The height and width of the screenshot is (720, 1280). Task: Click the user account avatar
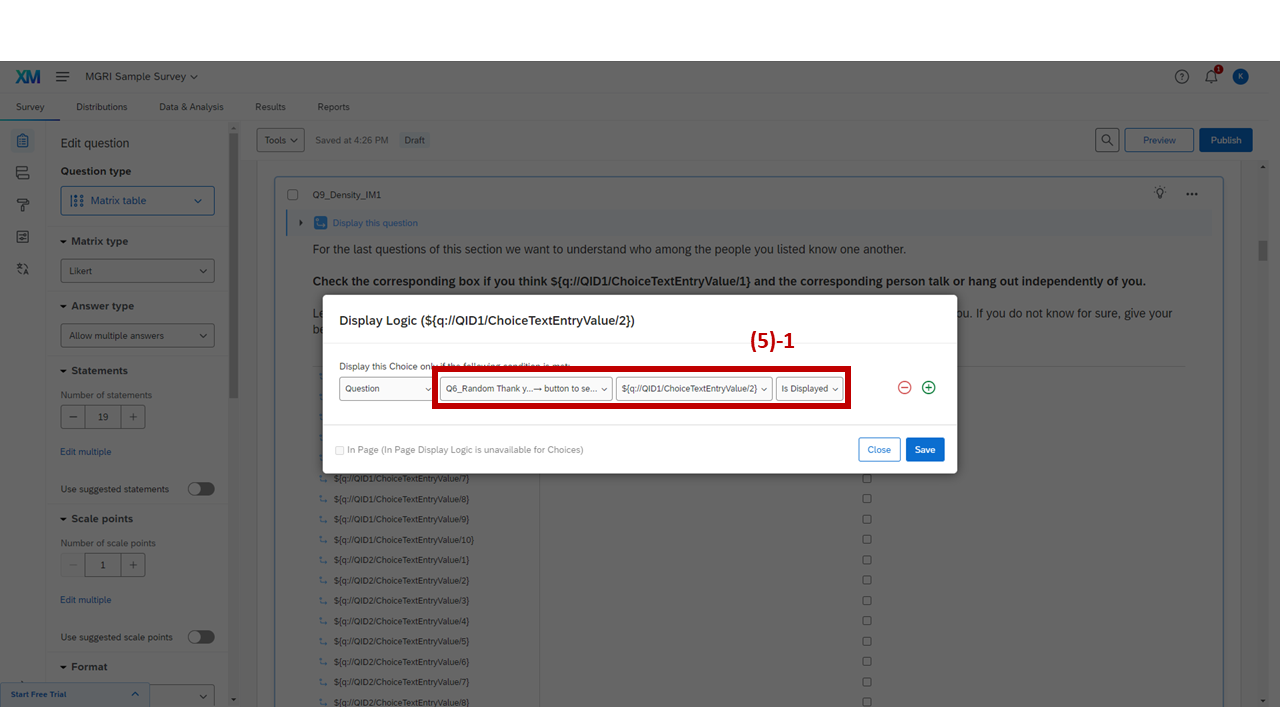(x=1240, y=77)
